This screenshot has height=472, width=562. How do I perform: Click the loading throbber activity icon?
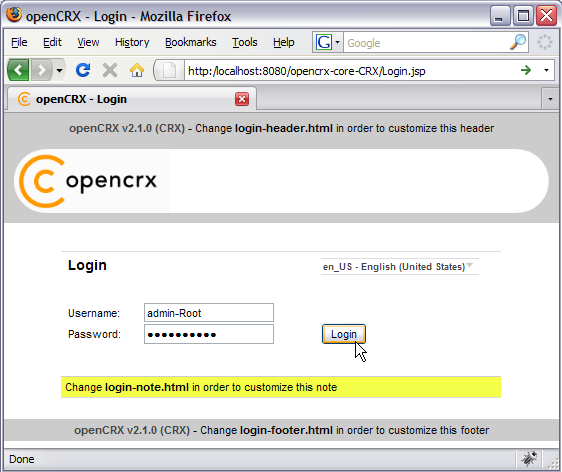544,42
